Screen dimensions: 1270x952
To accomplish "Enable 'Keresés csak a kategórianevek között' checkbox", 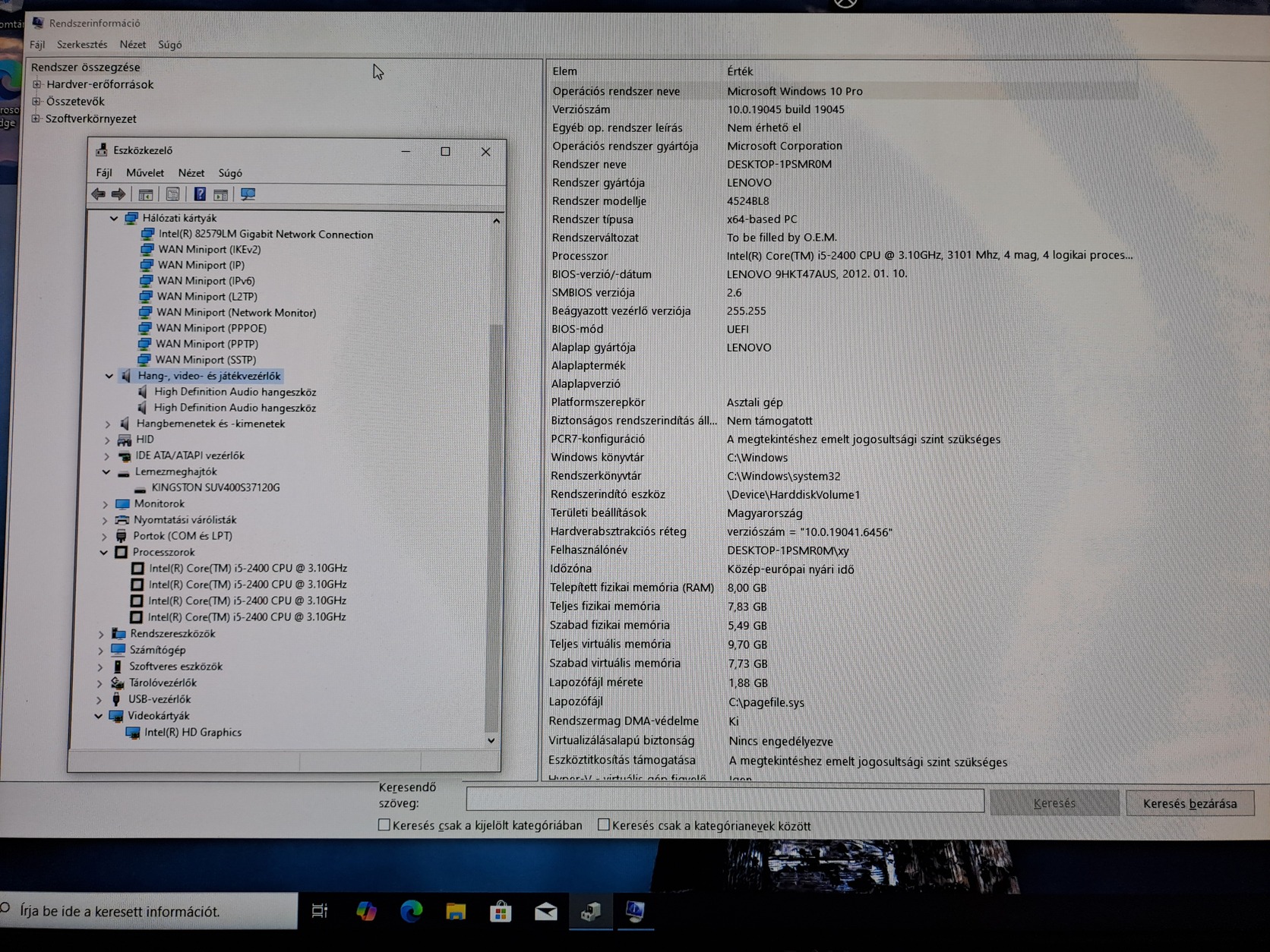I will tap(604, 825).
